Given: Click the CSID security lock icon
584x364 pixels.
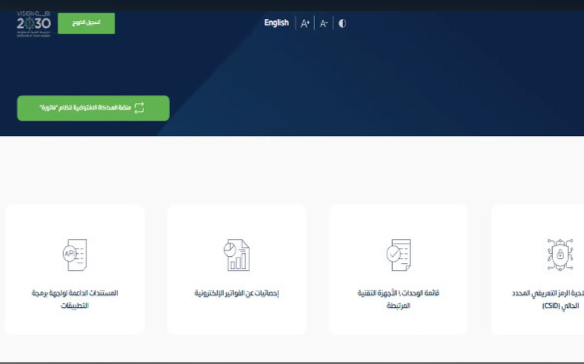Looking at the screenshot, I should (x=560, y=255).
